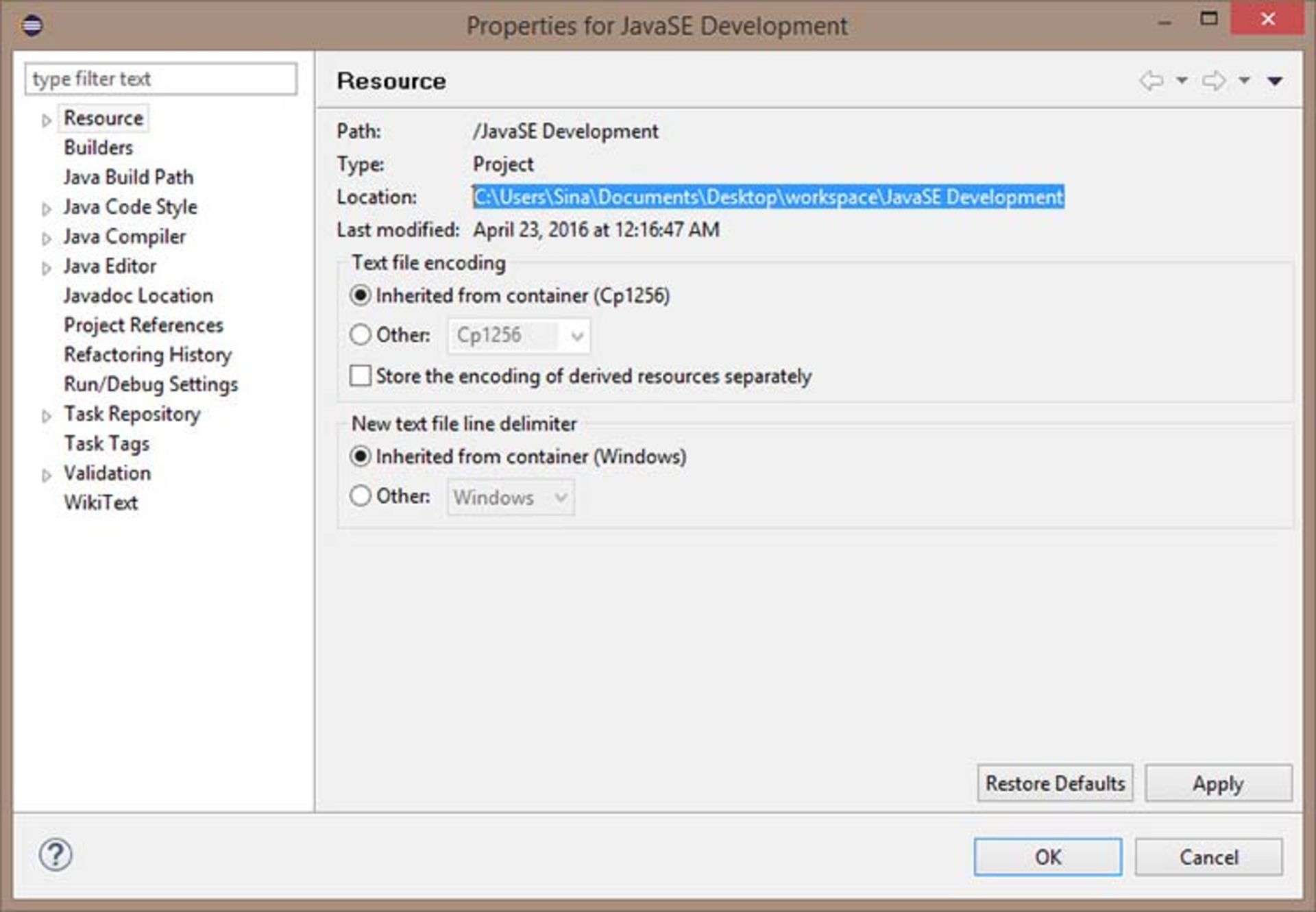Expand the Java Code Style node
The height and width of the screenshot is (912, 1316).
[46, 209]
